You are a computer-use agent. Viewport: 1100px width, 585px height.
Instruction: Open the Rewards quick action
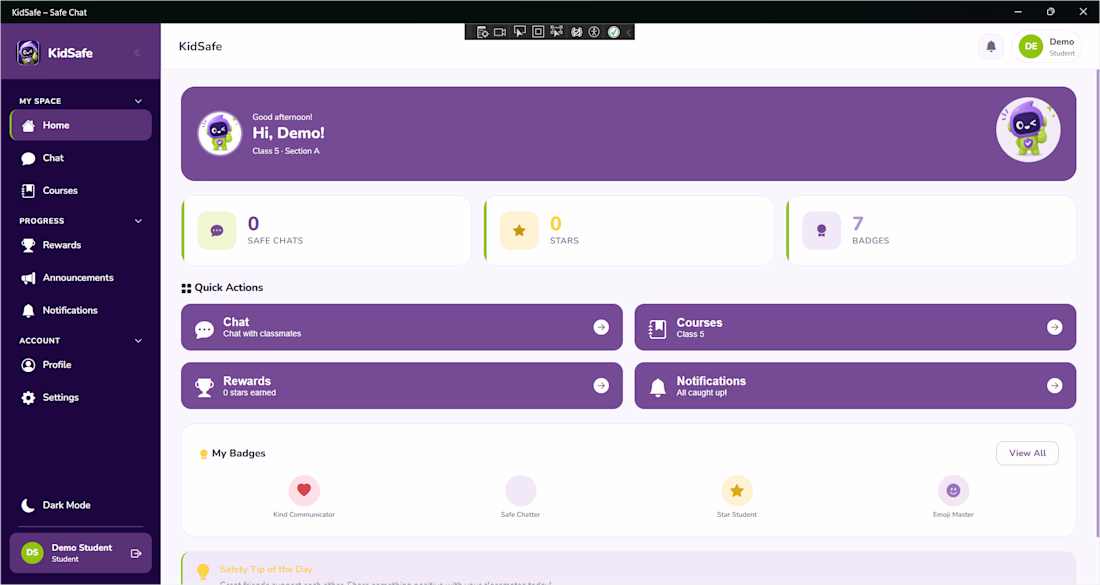tap(402, 385)
